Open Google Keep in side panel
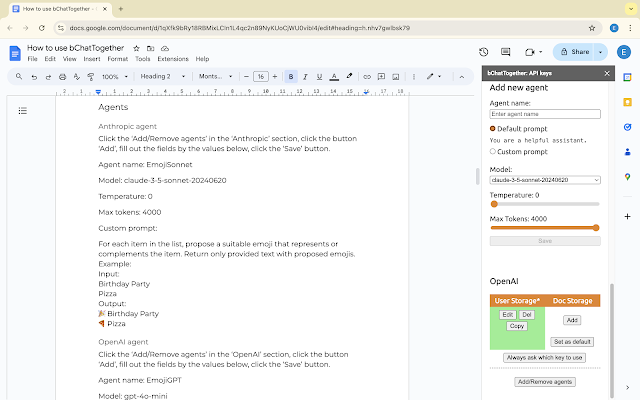 (x=627, y=102)
